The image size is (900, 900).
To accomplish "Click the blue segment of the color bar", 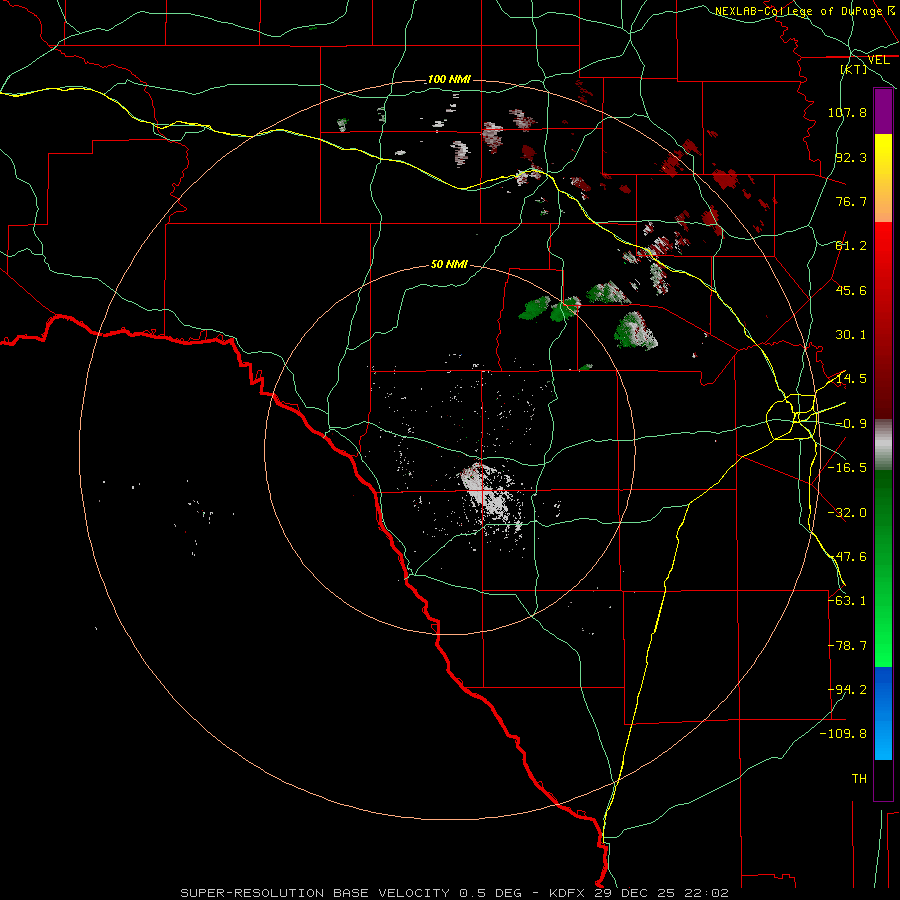I will pos(883,713).
